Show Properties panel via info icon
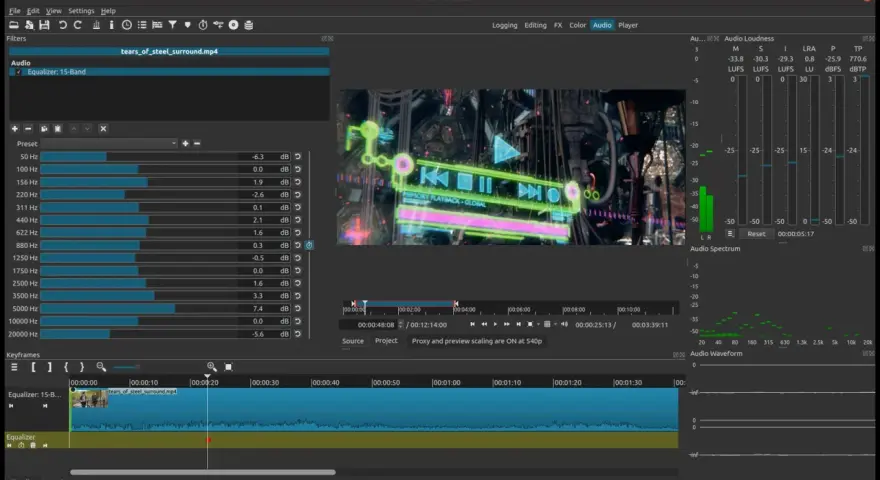 [x=111, y=25]
